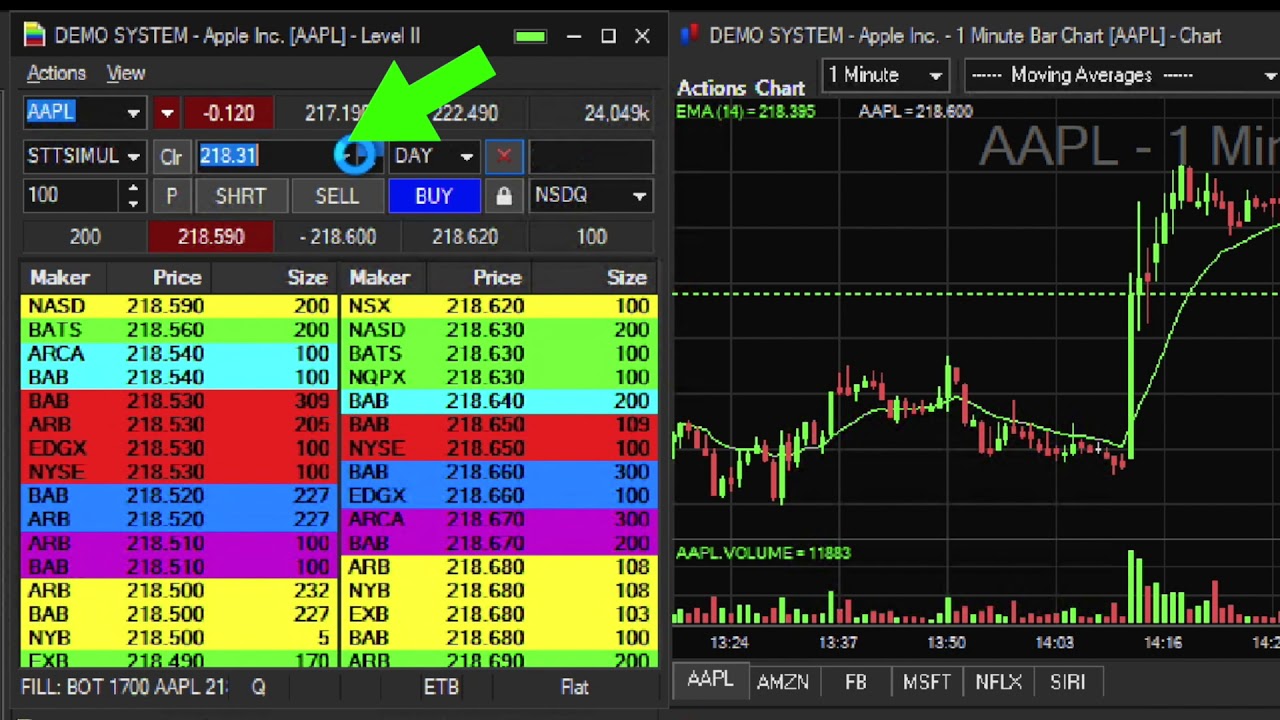Open the Chart menu in the chart window

point(780,88)
